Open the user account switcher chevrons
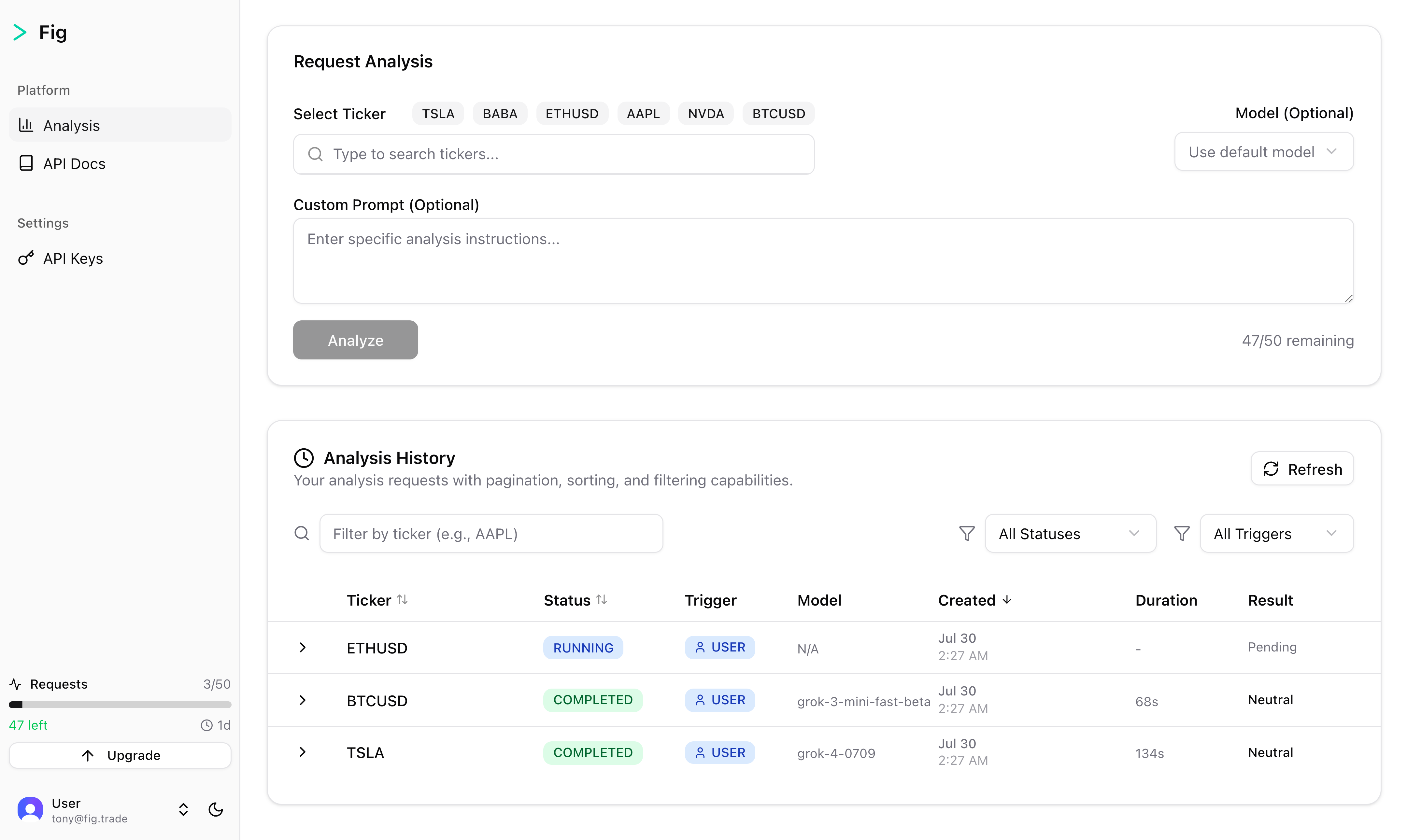The height and width of the screenshot is (840, 1407). 183,809
